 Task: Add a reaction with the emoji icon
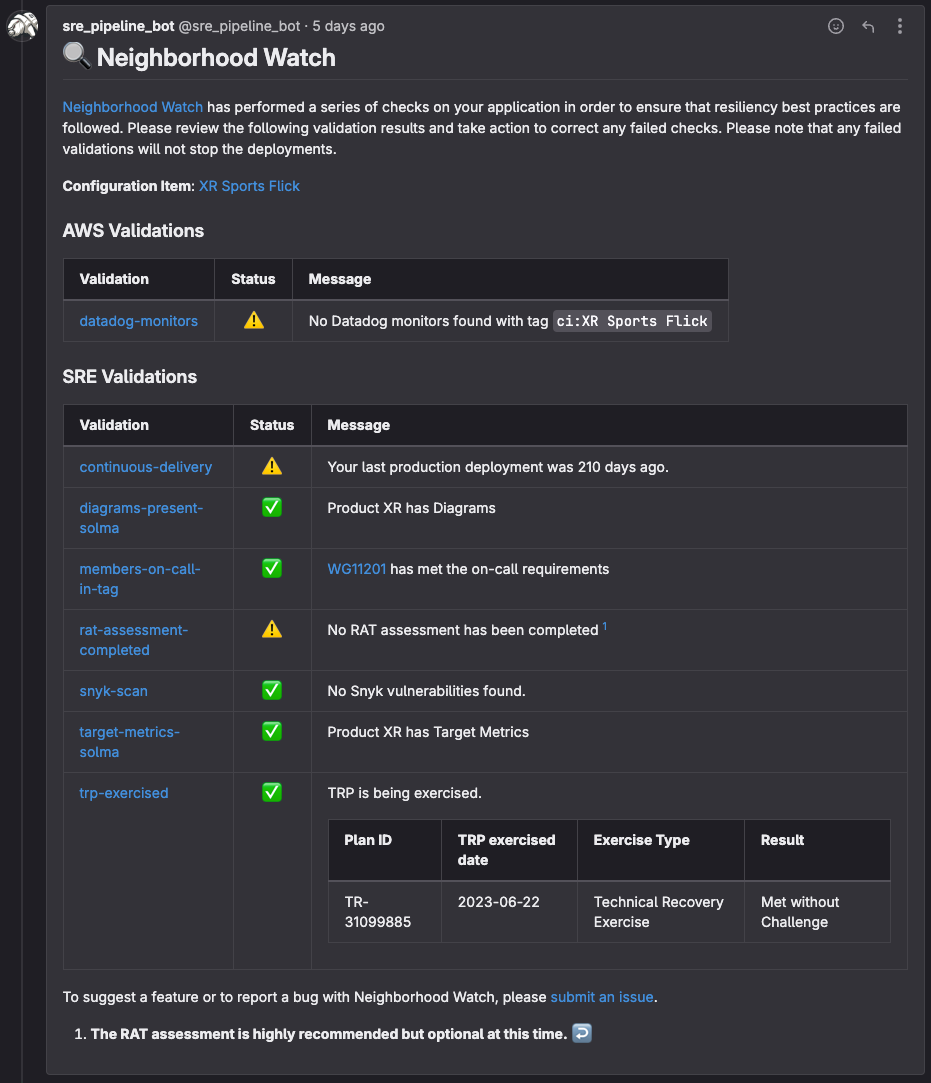pos(836,26)
